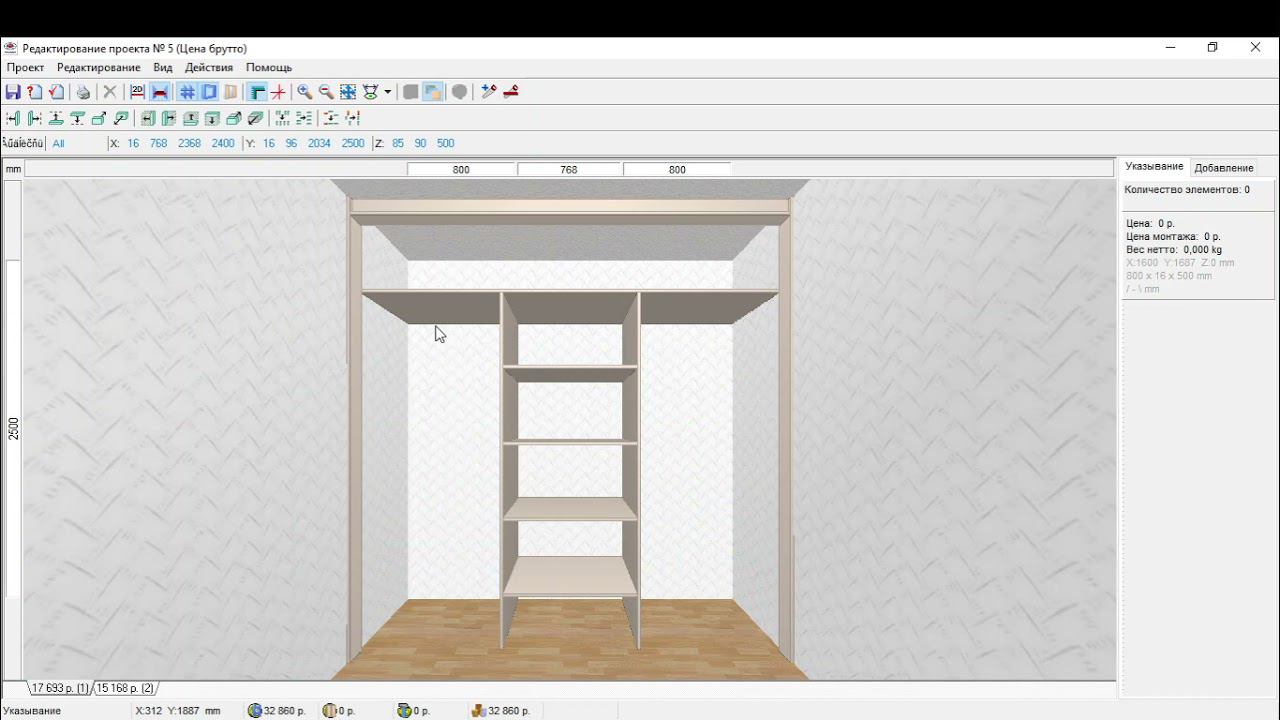The width and height of the screenshot is (1280, 720).
Task: Click the zoom out magnifier icon
Action: click(x=326, y=92)
